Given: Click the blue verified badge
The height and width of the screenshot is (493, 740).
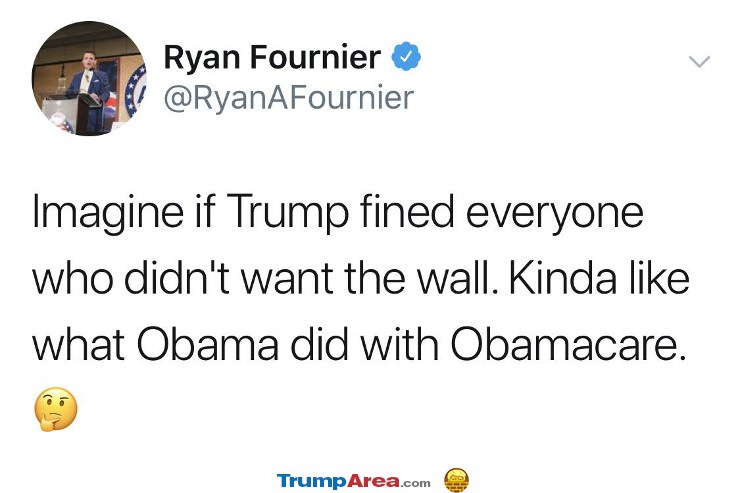Looking at the screenshot, I should 406,57.
